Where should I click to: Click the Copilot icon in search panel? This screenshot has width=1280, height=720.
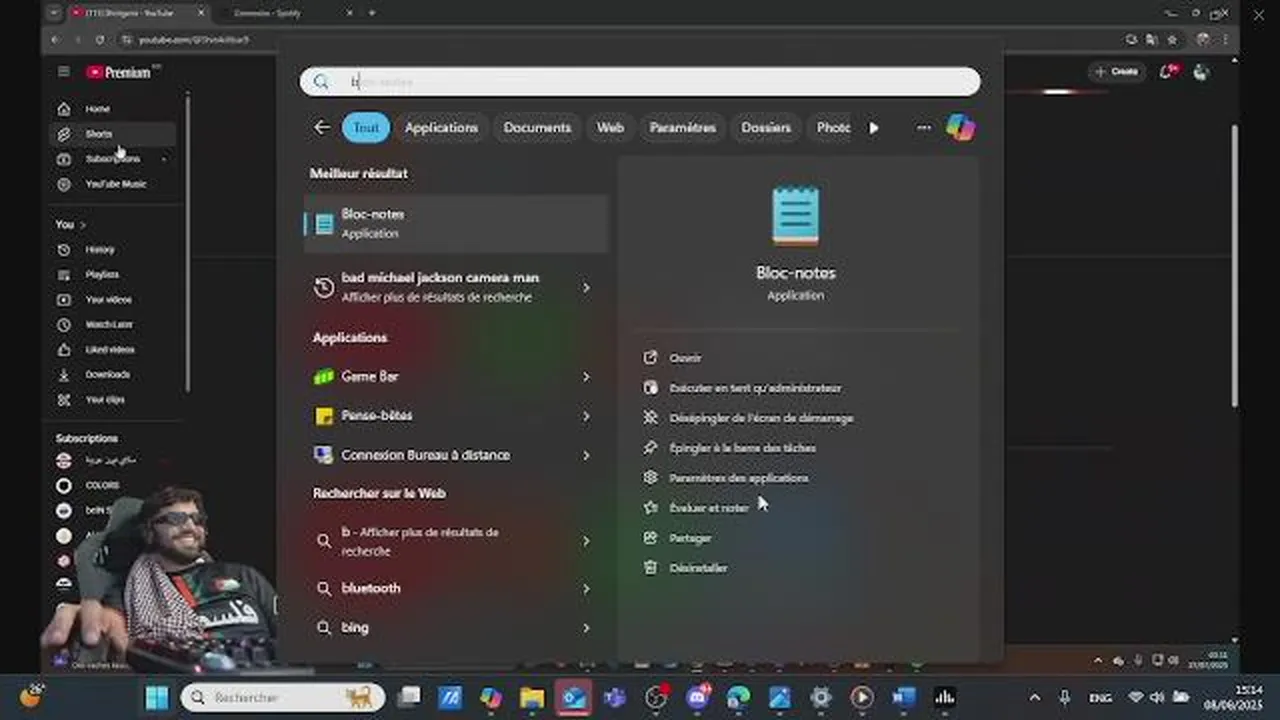960,128
